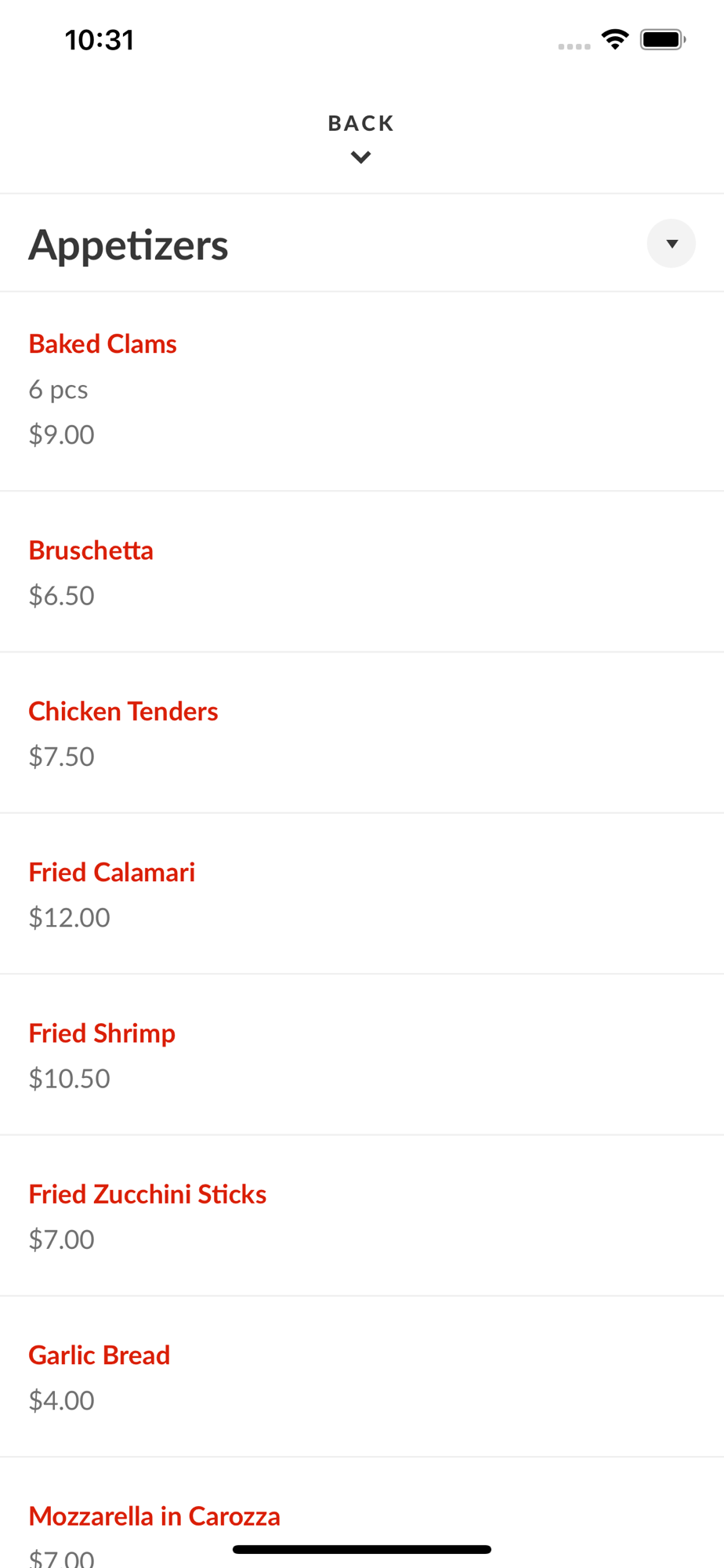Open the Appetizers category dropdown arrow
Image resolution: width=724 pixels, height=1568 pixels.
[671, 244]
